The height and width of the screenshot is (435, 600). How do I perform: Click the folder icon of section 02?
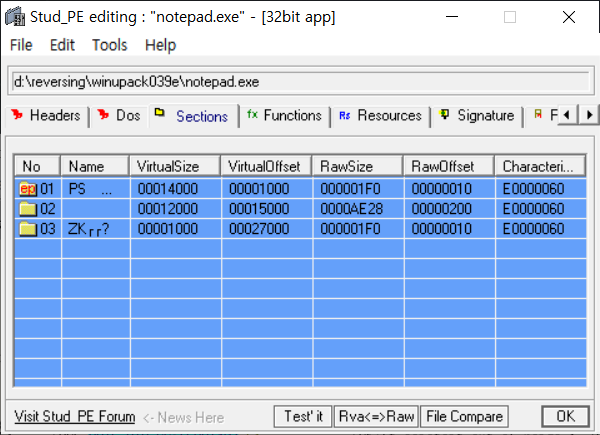[28, 209]
